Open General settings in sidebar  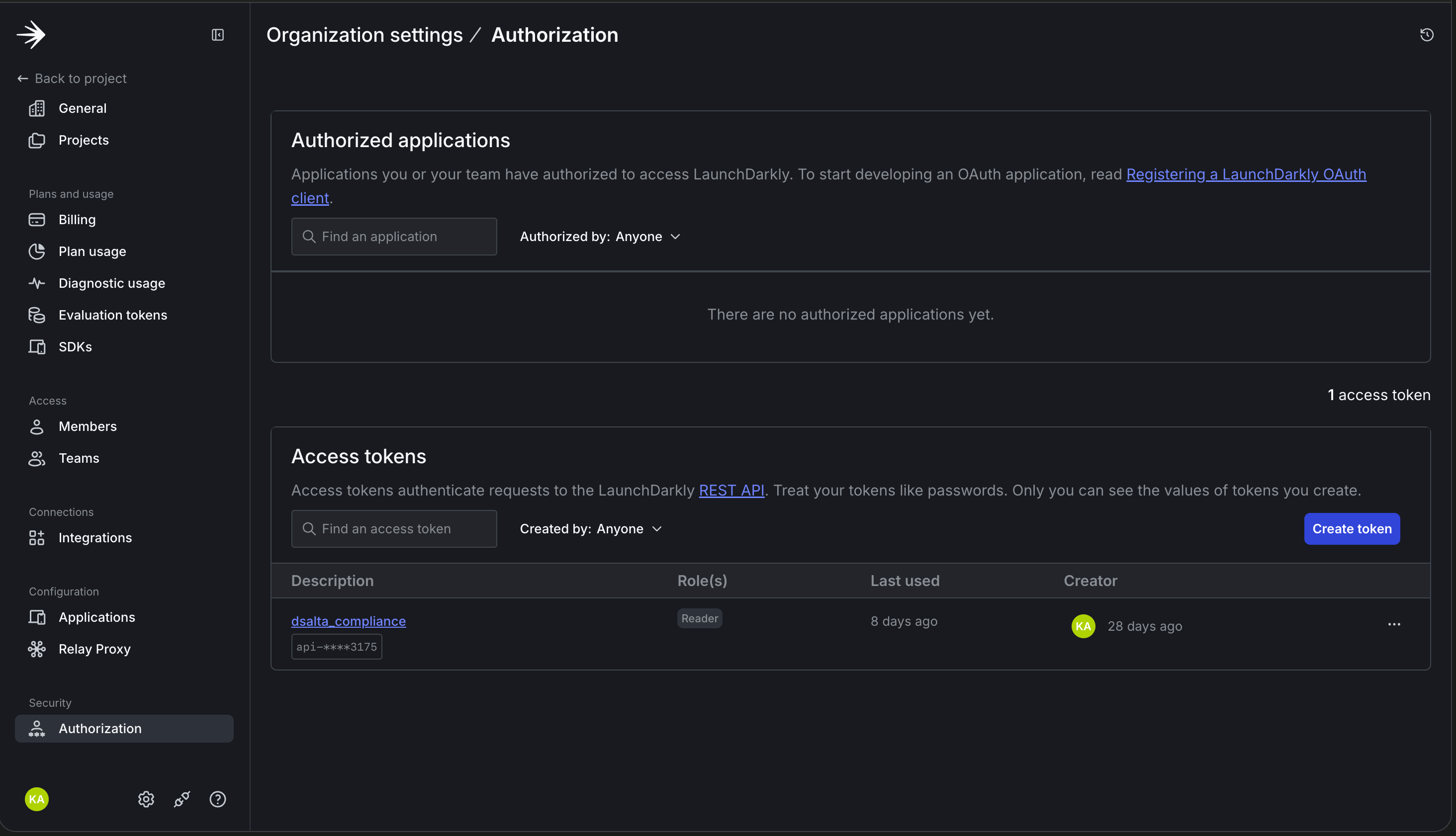point(124,108)
